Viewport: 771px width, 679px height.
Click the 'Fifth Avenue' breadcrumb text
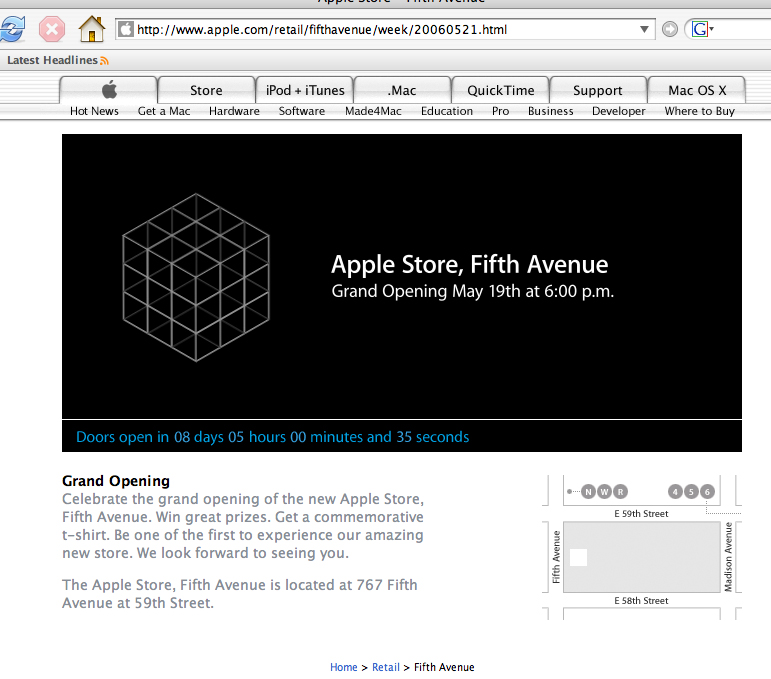[x=444, y=667]
